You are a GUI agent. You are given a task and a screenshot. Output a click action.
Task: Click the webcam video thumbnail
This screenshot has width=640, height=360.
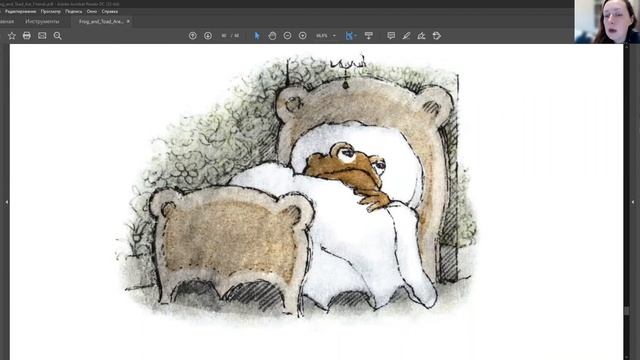pyautogui.click(x=607, y=22)
